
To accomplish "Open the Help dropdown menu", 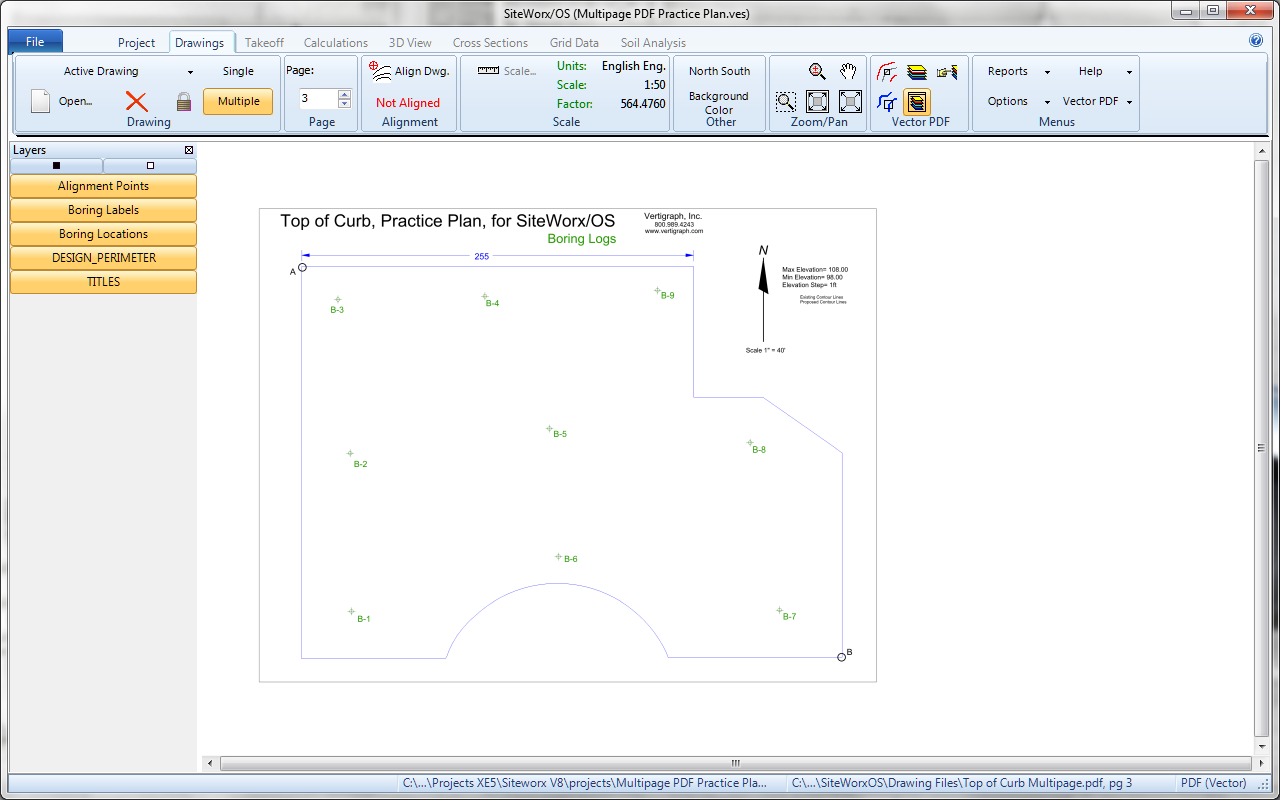I will pos(1104,71).
